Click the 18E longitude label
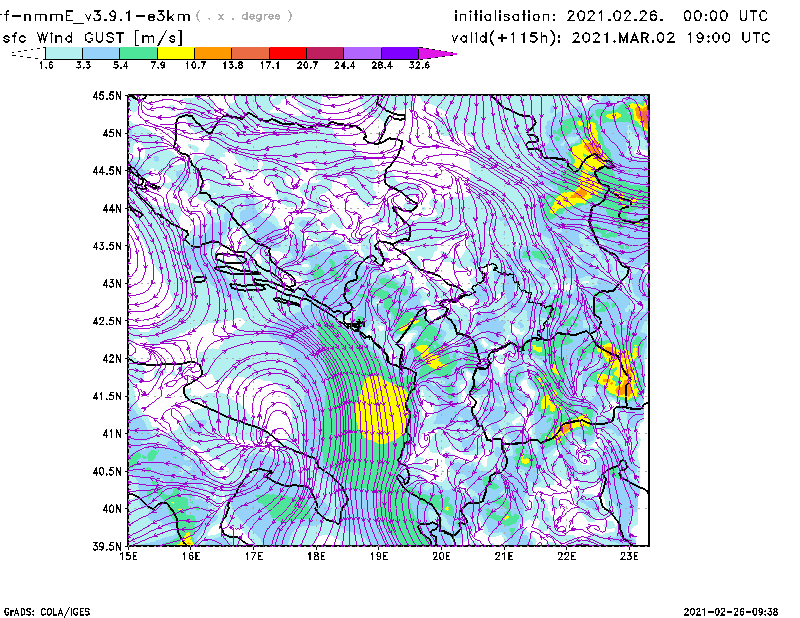 coord(316,556)
